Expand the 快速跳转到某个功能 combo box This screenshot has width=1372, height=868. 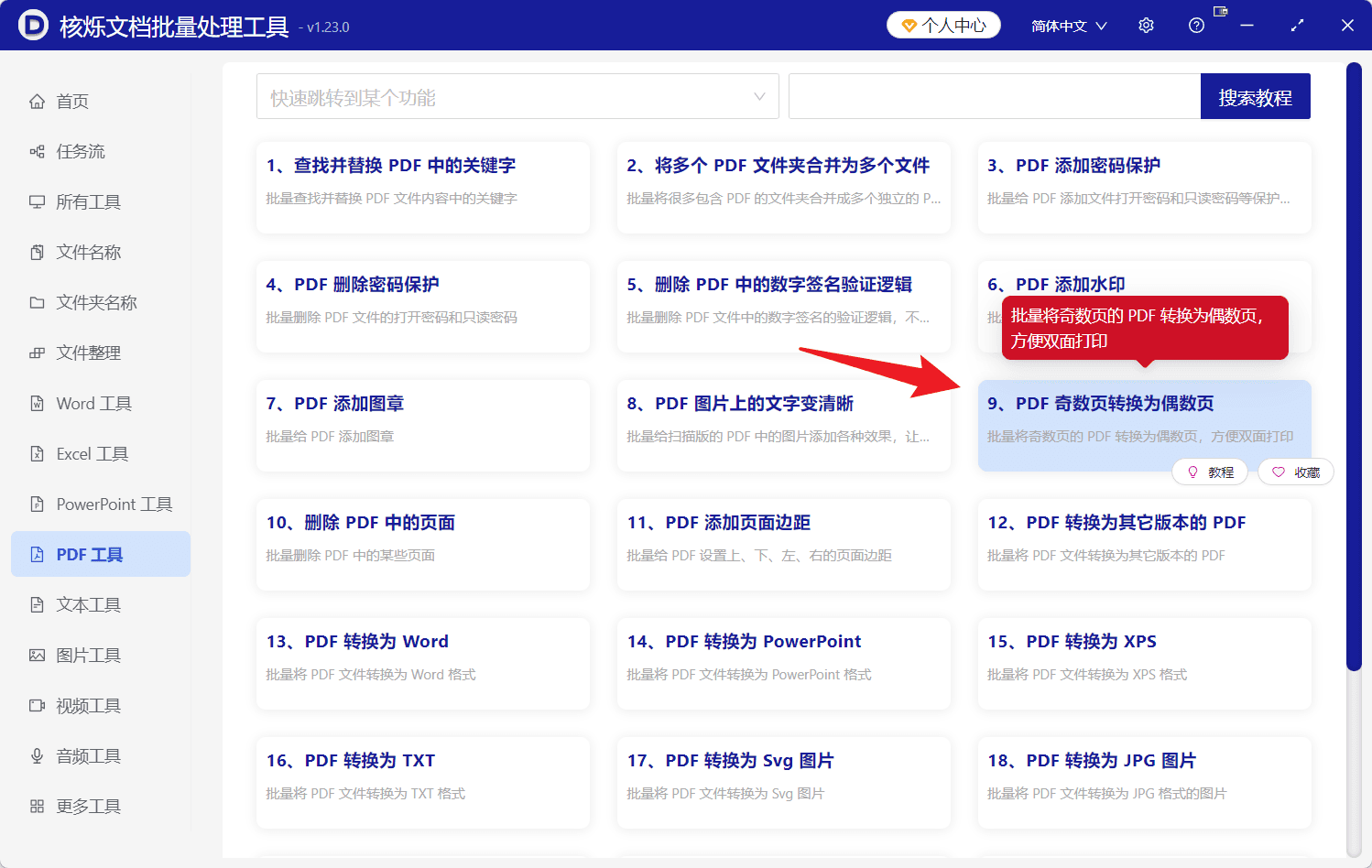pos(517,96)
